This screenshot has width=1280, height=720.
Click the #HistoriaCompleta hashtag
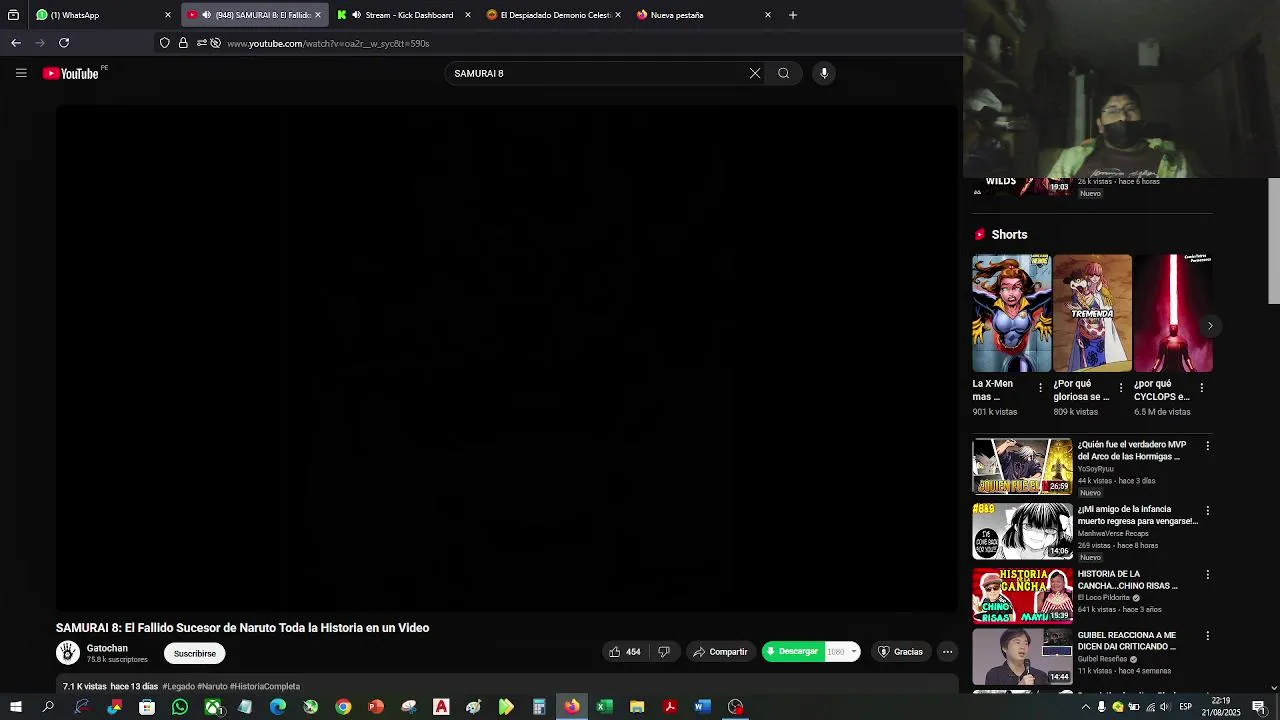click(x=265, y=687)
